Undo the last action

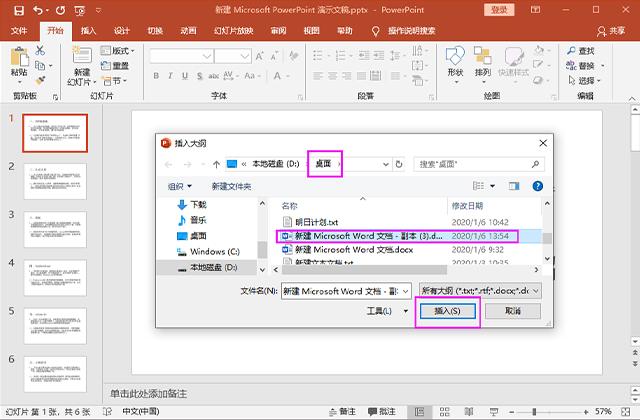[x=38, y=10]
